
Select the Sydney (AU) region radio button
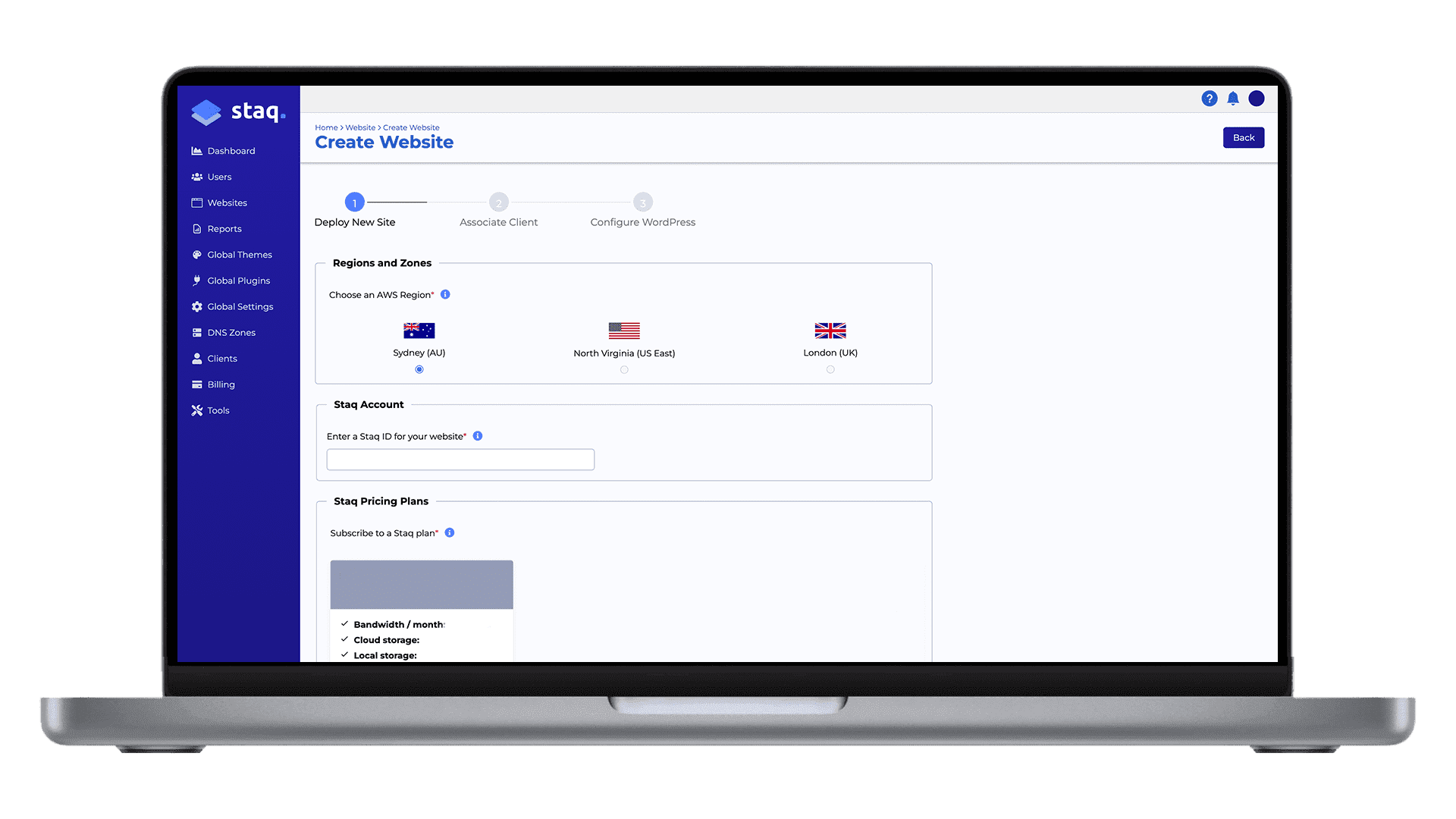[419, 369]
